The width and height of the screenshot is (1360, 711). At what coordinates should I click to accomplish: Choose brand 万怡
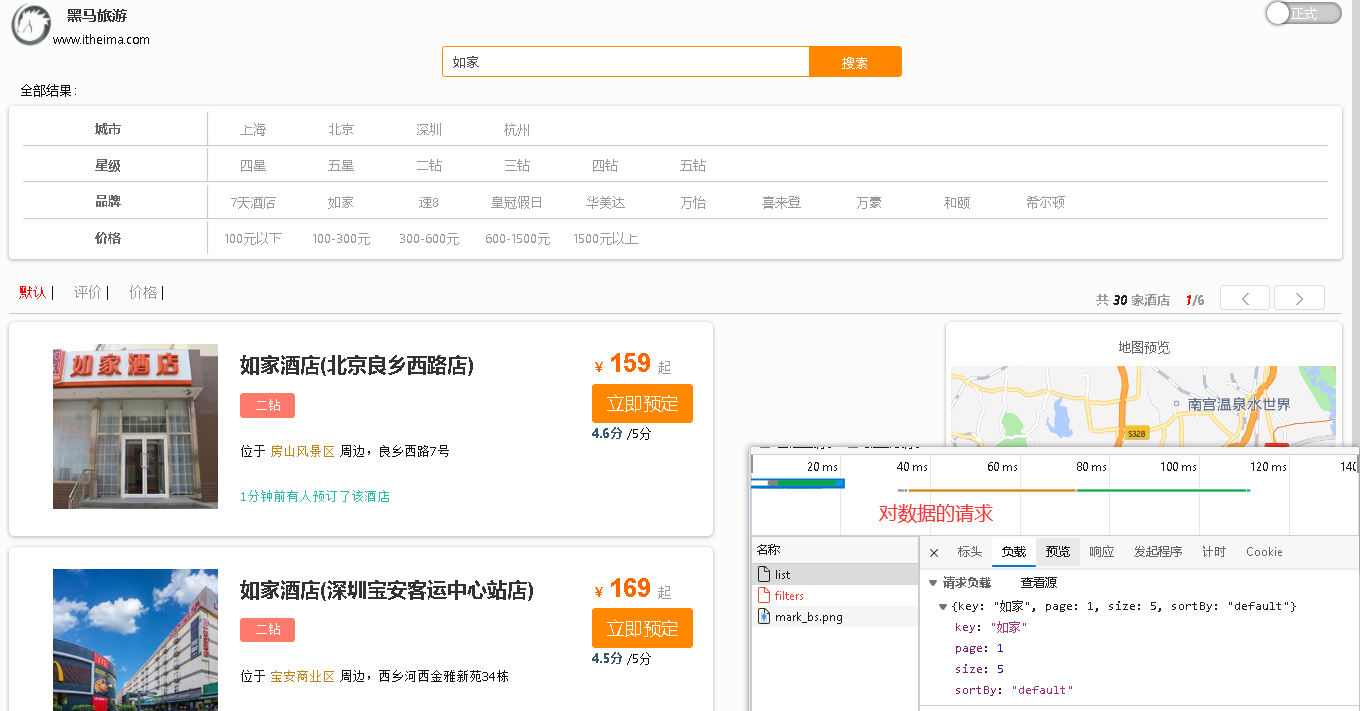[693, 202]
